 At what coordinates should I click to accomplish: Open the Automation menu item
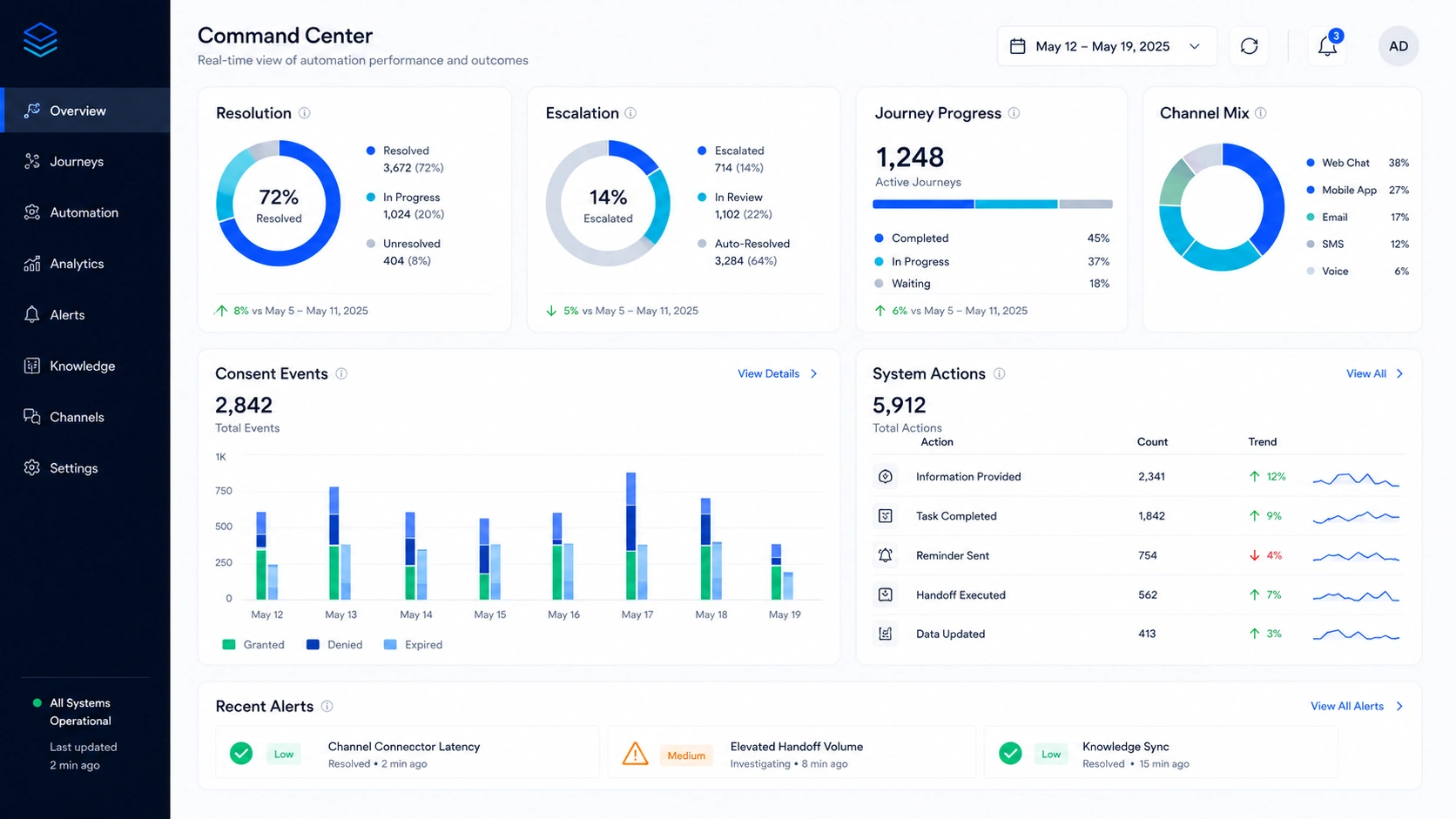pos(85,212)
